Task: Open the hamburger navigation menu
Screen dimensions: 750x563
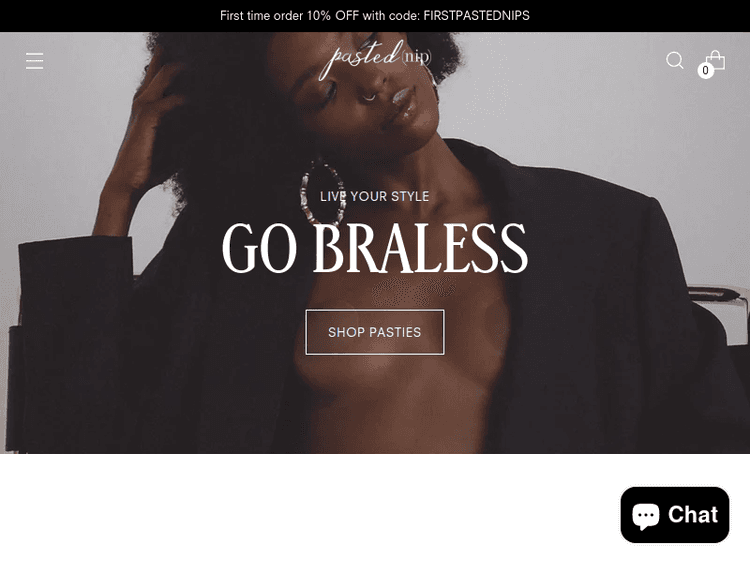Action: [34, 61]
